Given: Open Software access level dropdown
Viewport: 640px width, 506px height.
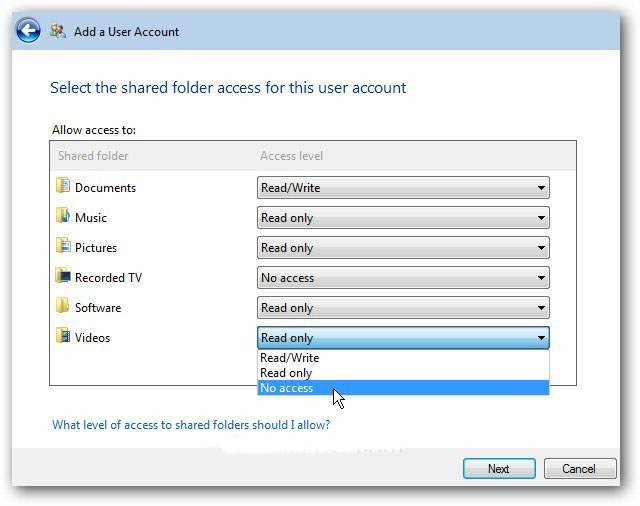Looking at the screenshot, I should coord(403,308).
